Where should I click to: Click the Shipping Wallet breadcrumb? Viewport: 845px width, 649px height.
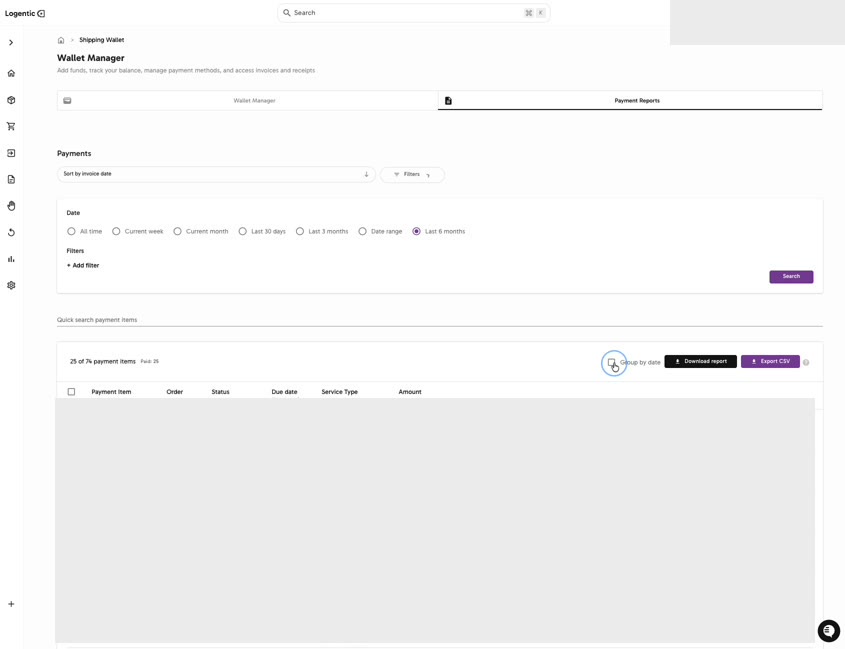(x=101, y=40)
